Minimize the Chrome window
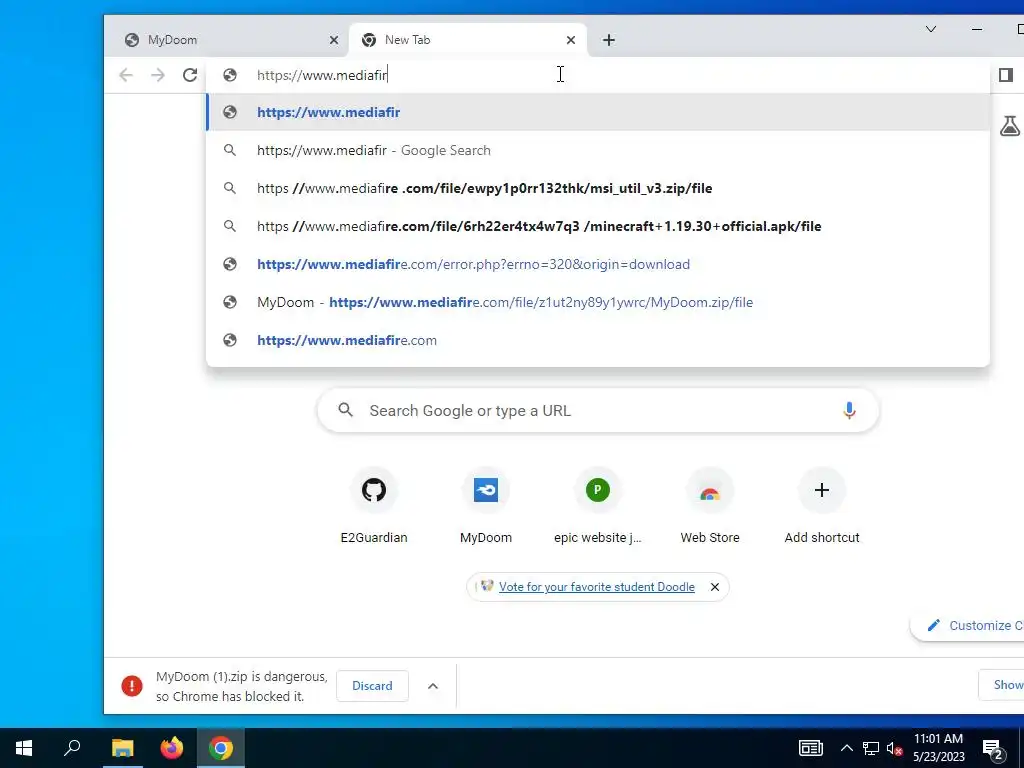 (x=977, y=29)
